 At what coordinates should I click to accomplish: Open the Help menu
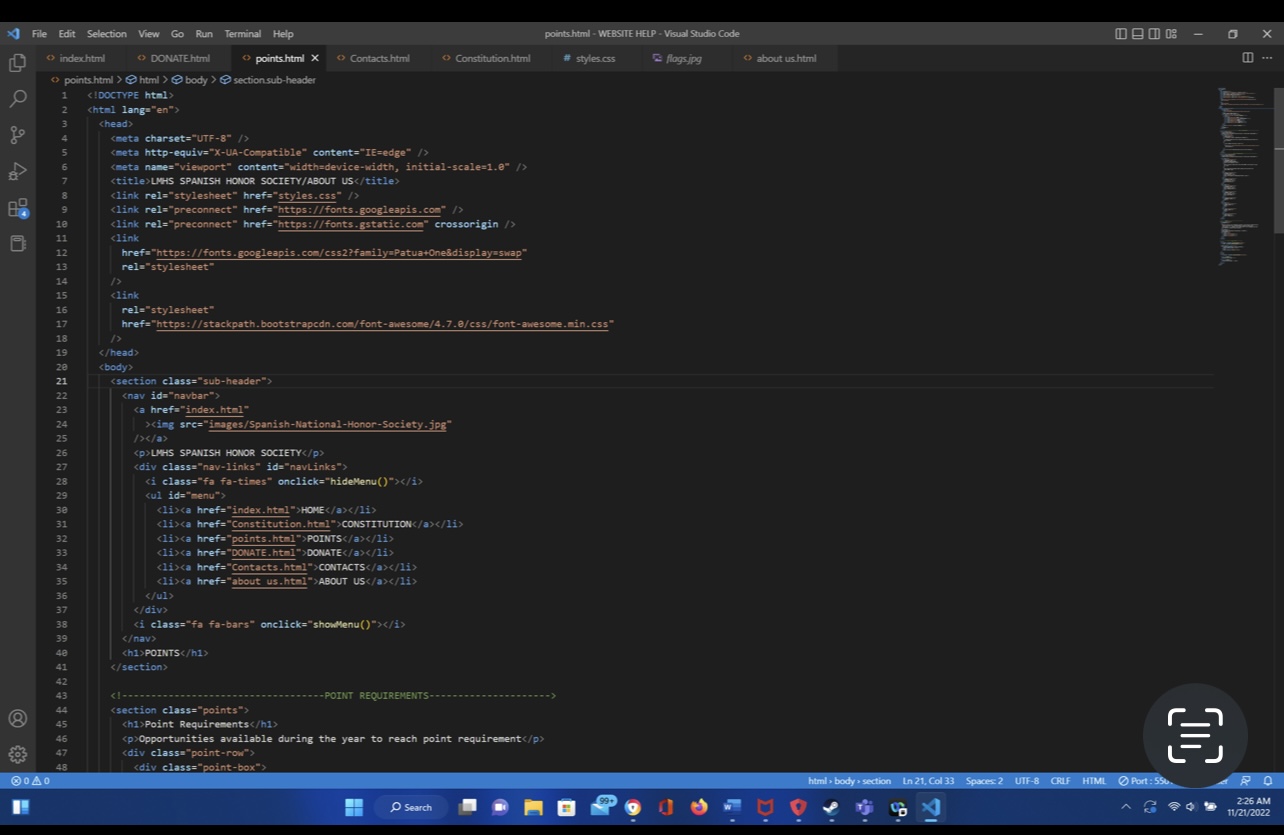tap(283, 33)
